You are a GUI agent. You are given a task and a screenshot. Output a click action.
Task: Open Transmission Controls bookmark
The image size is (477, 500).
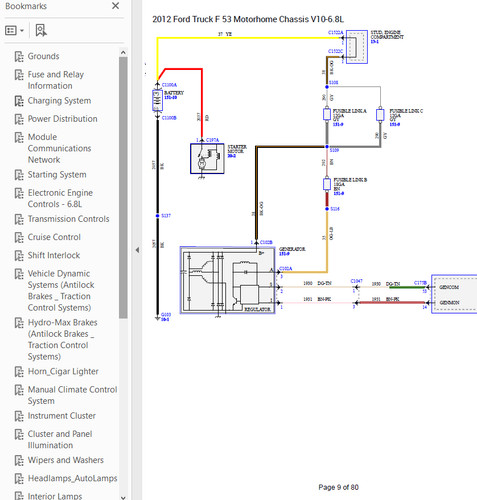pos(69,219)
